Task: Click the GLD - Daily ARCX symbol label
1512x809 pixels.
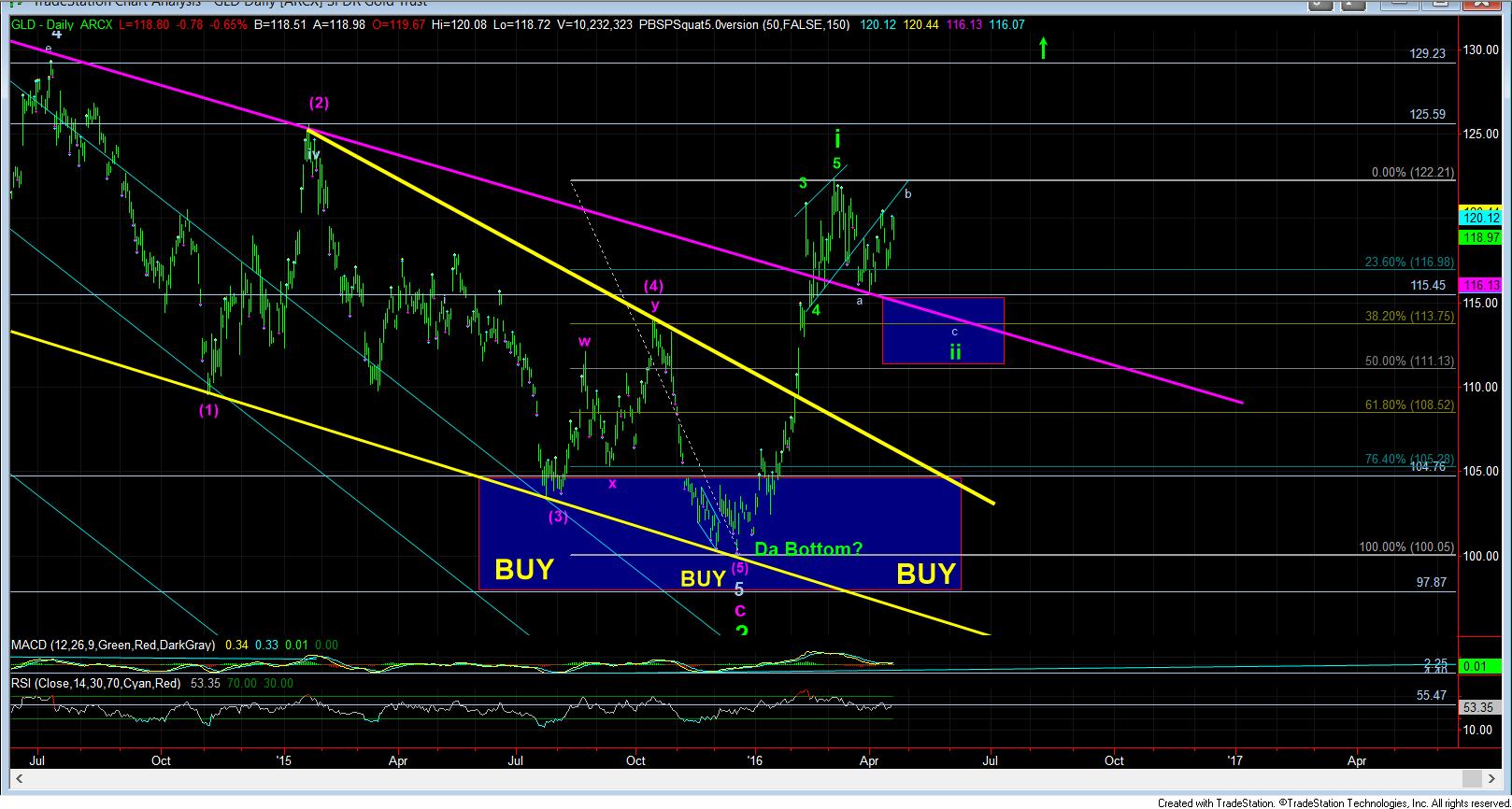Action: click(63, 24)
